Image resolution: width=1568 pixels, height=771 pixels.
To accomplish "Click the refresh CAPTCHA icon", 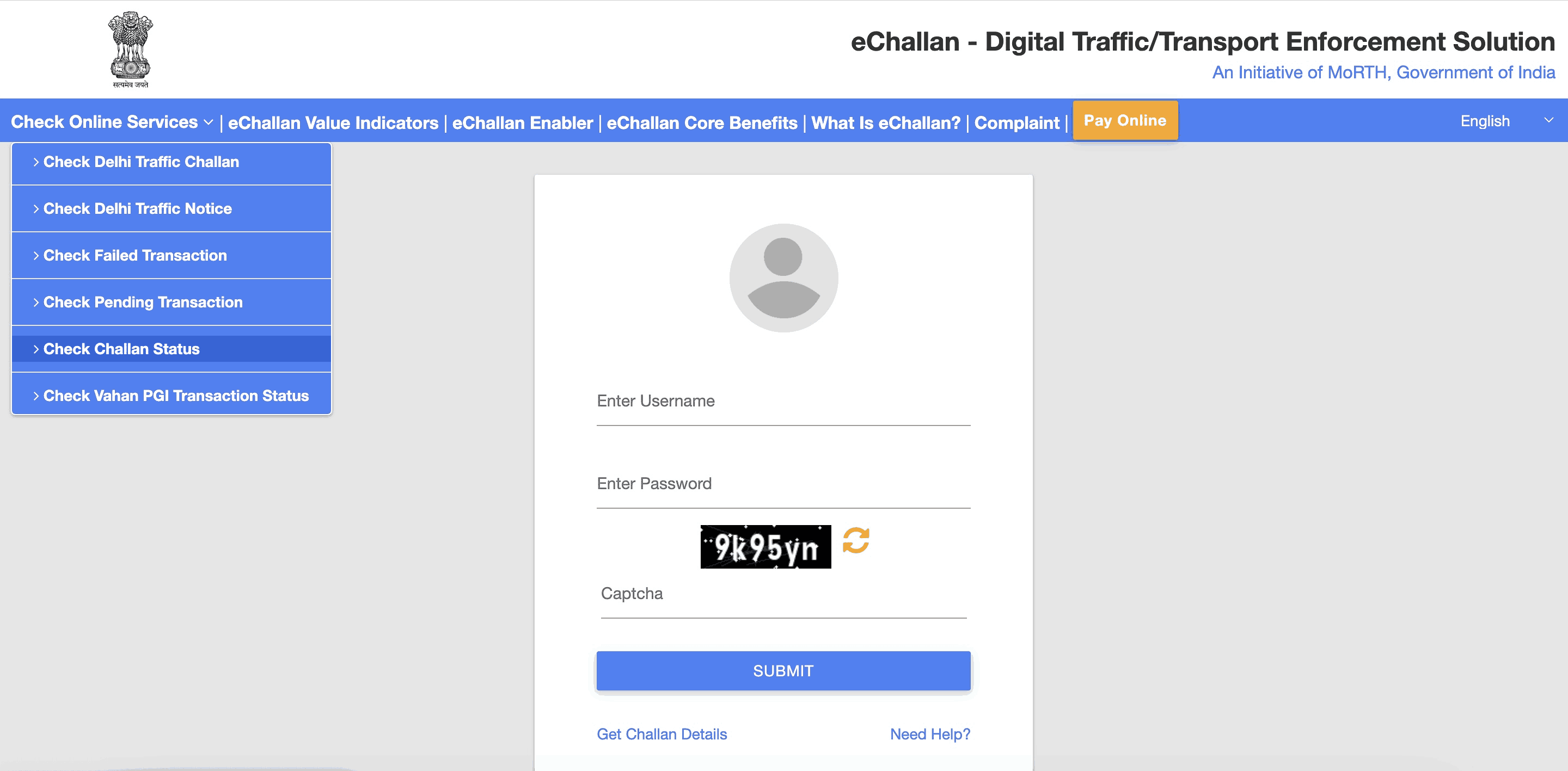I will (856, 544).
